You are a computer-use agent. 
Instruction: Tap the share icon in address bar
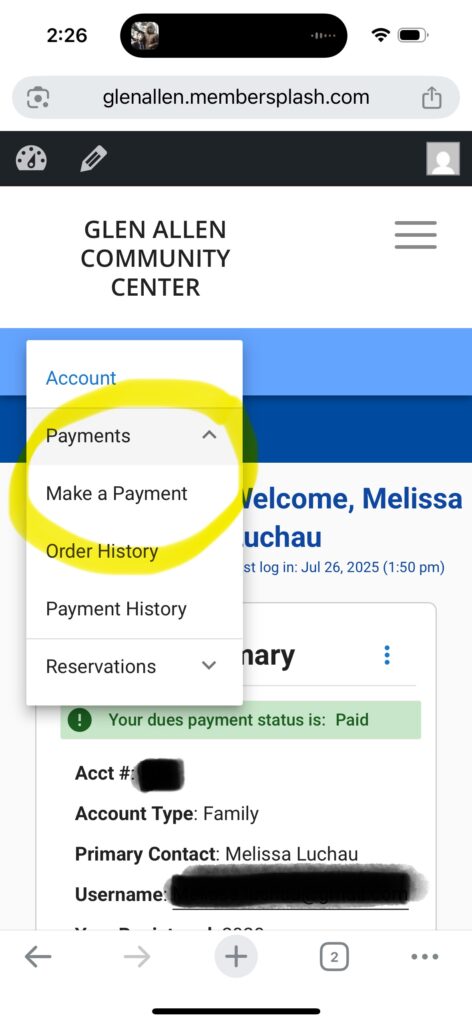[x=432, y=98]
